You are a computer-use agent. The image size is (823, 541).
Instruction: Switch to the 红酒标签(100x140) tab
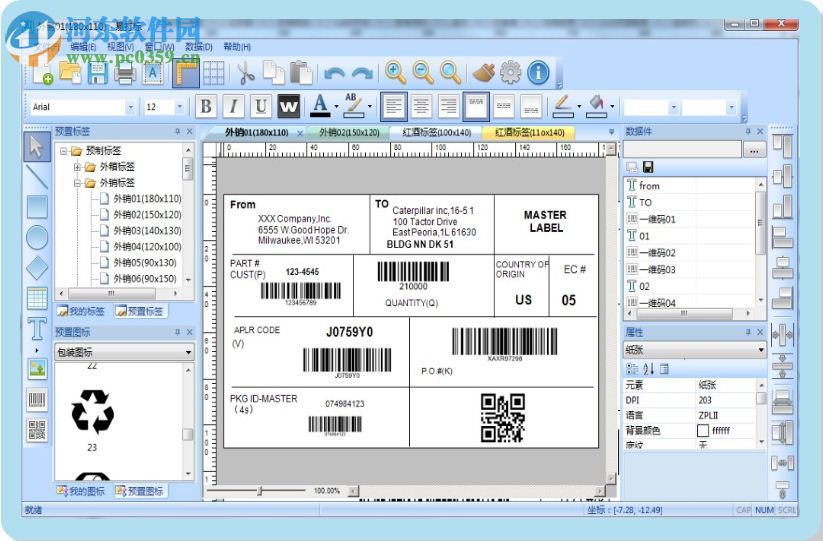pos(437,132)
